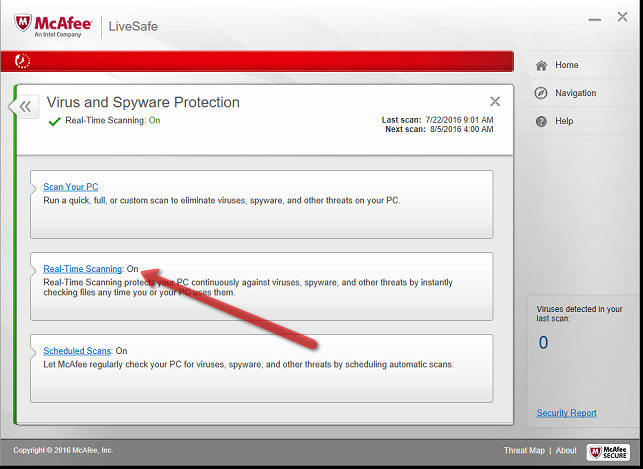Screen dimensions: 643x469
Task: Click the green Real-Time Scanning checkmark
Action: coord(54,121)
